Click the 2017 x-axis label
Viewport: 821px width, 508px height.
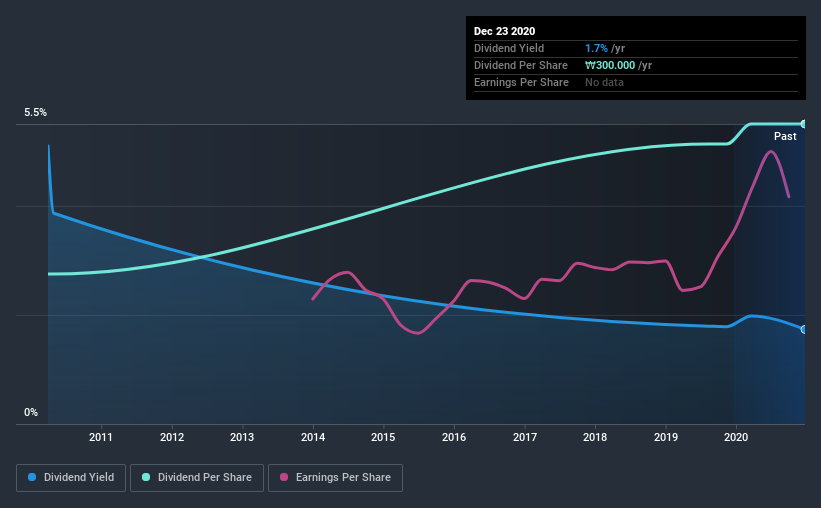coord(525,437)
